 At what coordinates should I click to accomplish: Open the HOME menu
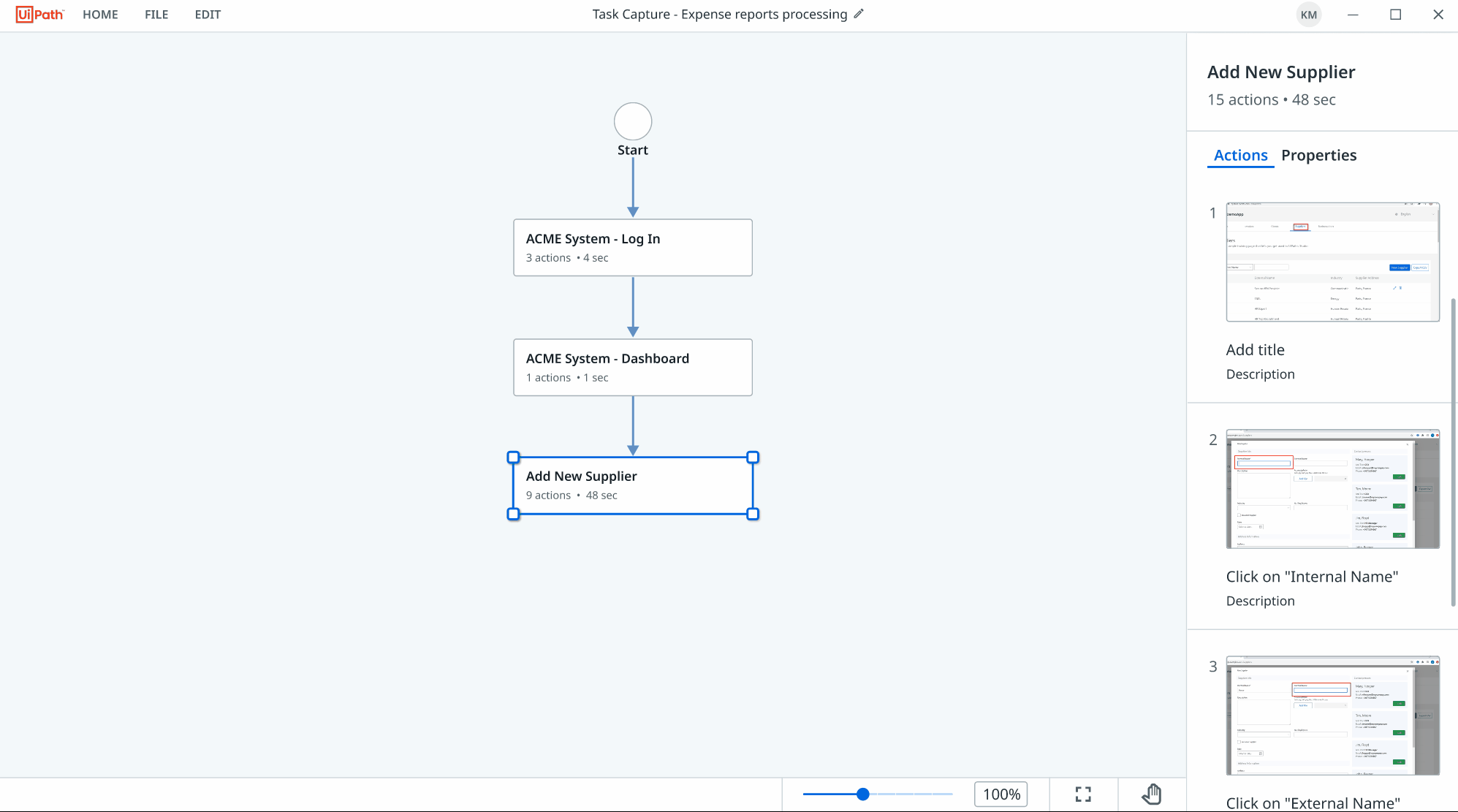point(100,15)
